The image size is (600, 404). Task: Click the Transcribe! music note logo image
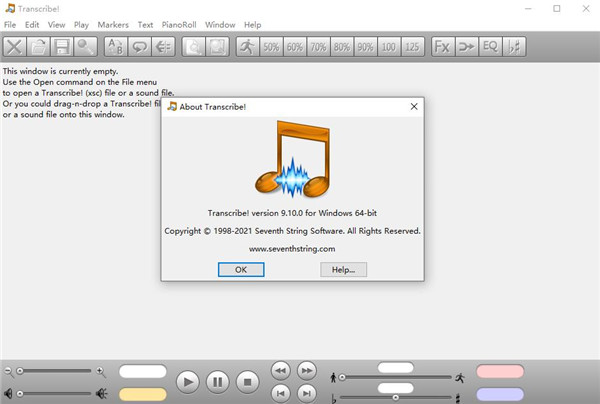(293, 159)
